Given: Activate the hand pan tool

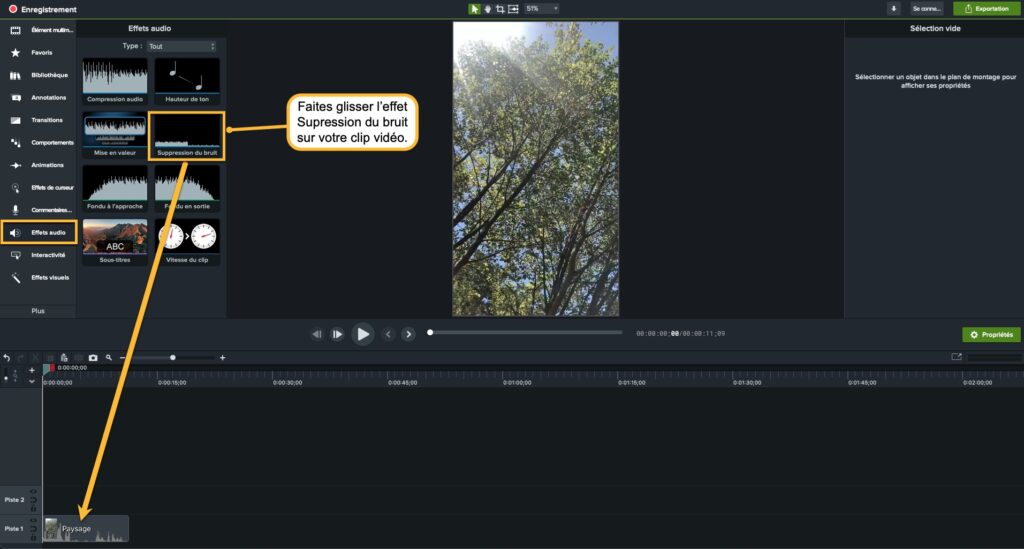Looking at the screenshot, I should (x=487, y=8).
